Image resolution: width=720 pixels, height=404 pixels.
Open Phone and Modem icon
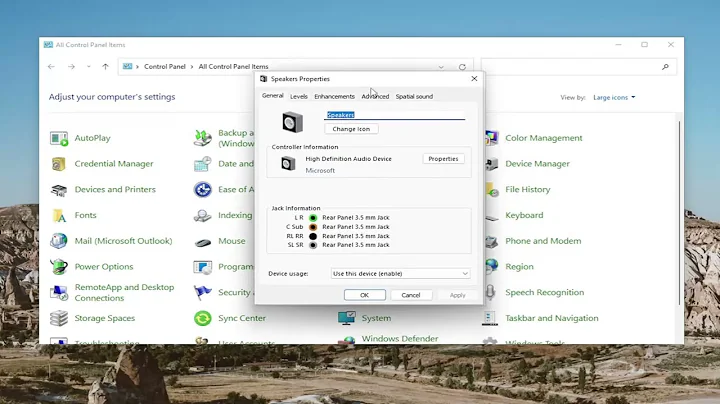coord(491,241)
